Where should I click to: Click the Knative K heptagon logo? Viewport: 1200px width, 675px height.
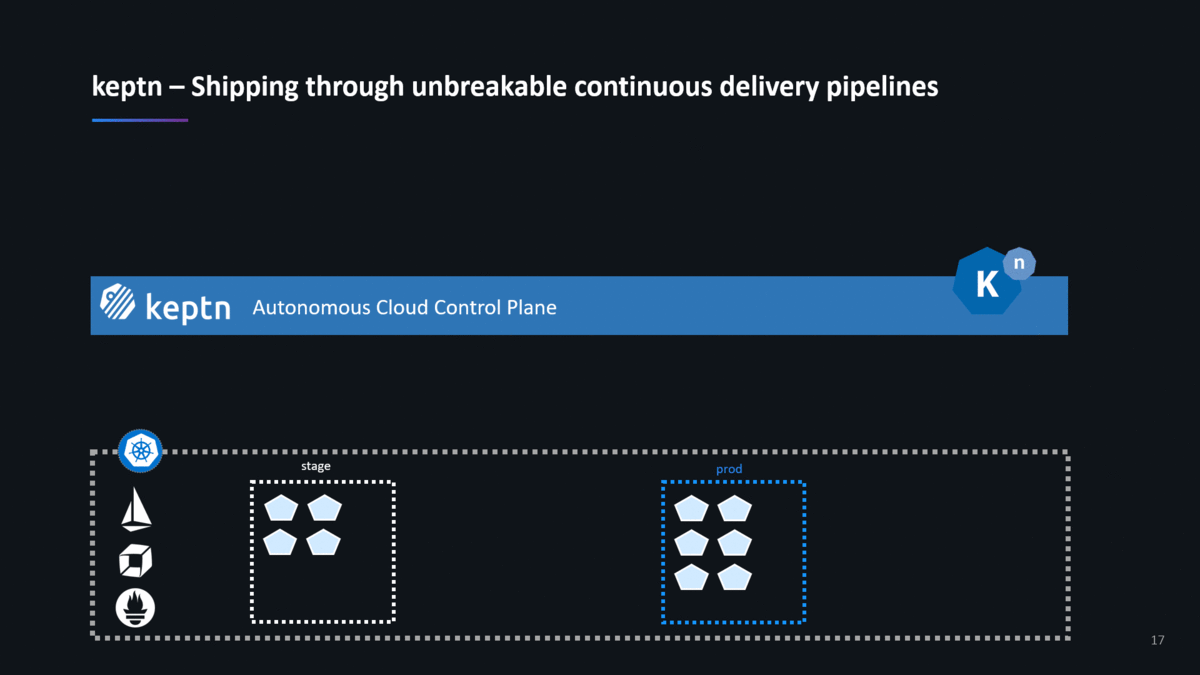pos(987,283)
